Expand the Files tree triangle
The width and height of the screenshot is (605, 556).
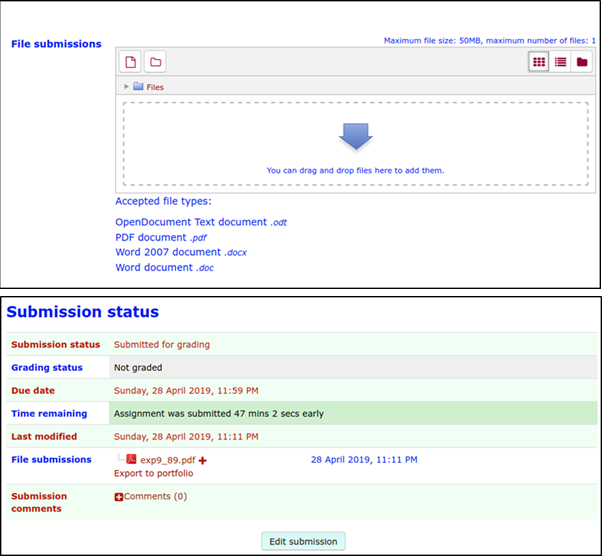(126, 87)
